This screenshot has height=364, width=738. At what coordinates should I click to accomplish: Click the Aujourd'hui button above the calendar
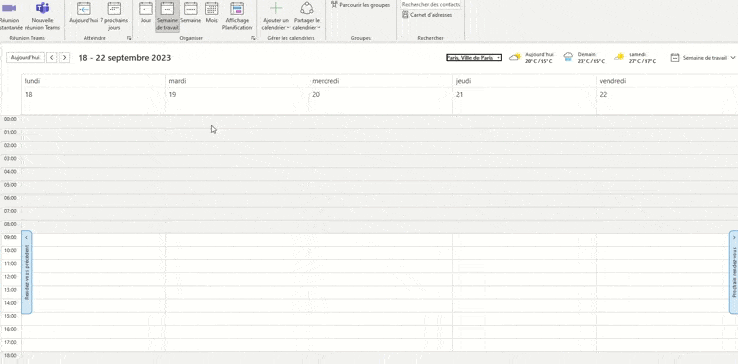point(25,57)
